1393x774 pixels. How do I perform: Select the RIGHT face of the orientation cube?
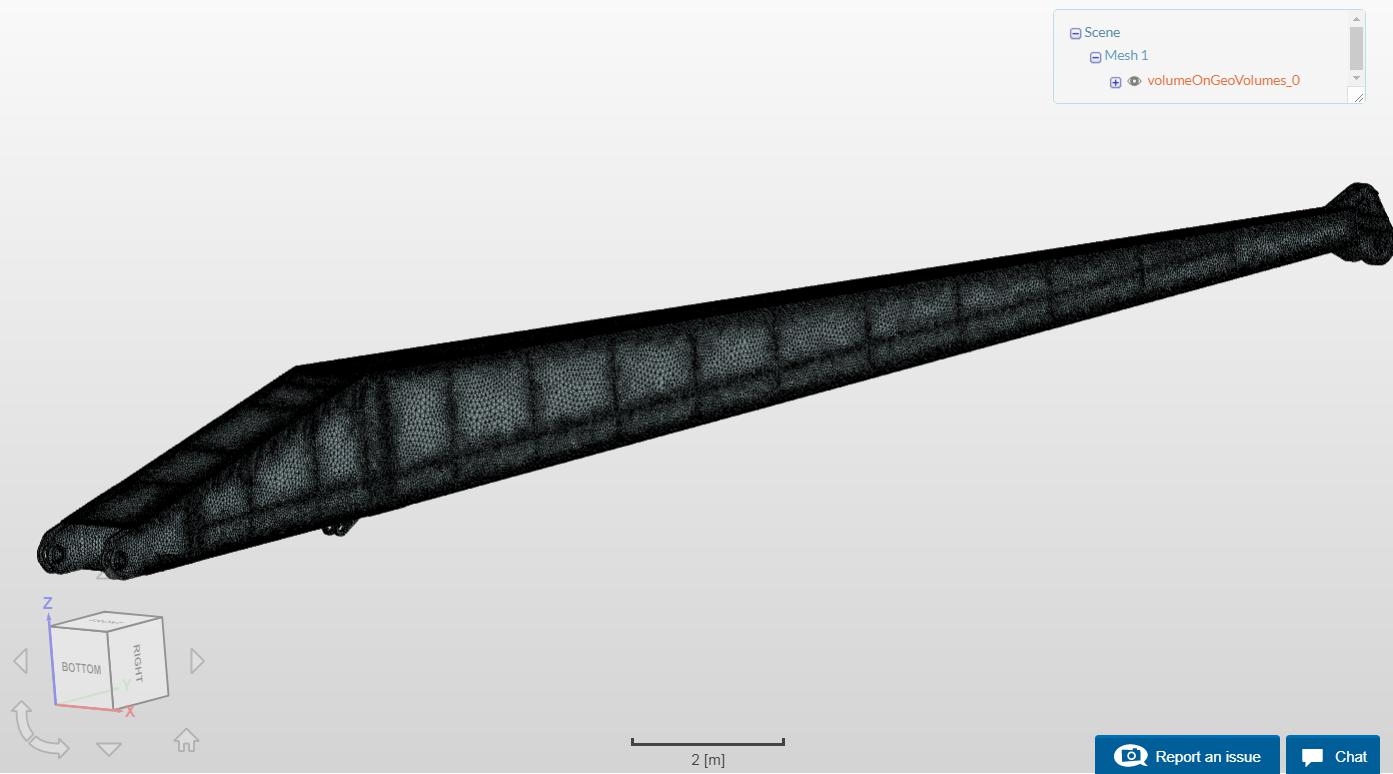(x=138, y=663)
